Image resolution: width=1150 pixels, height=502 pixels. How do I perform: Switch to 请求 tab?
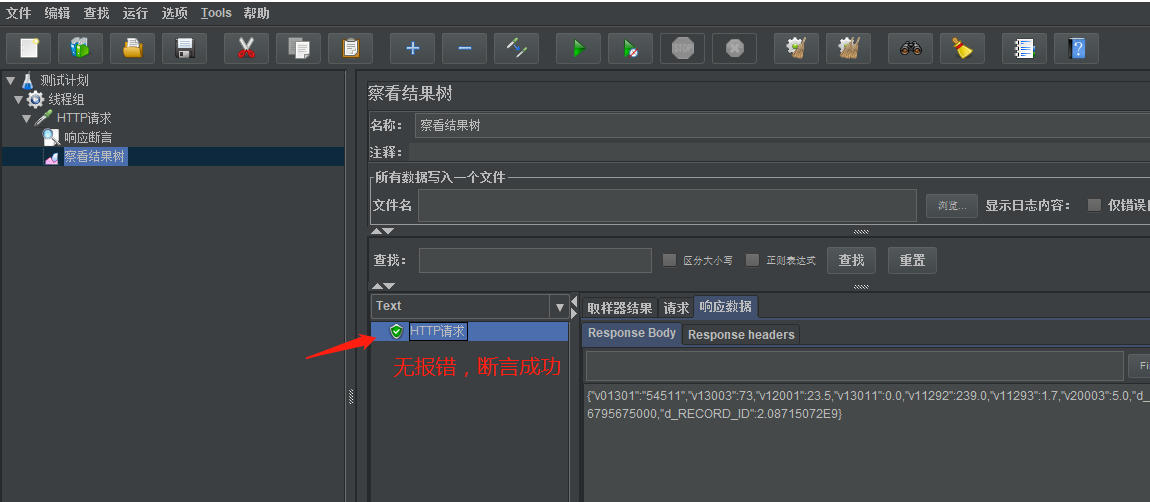[675, 308]
